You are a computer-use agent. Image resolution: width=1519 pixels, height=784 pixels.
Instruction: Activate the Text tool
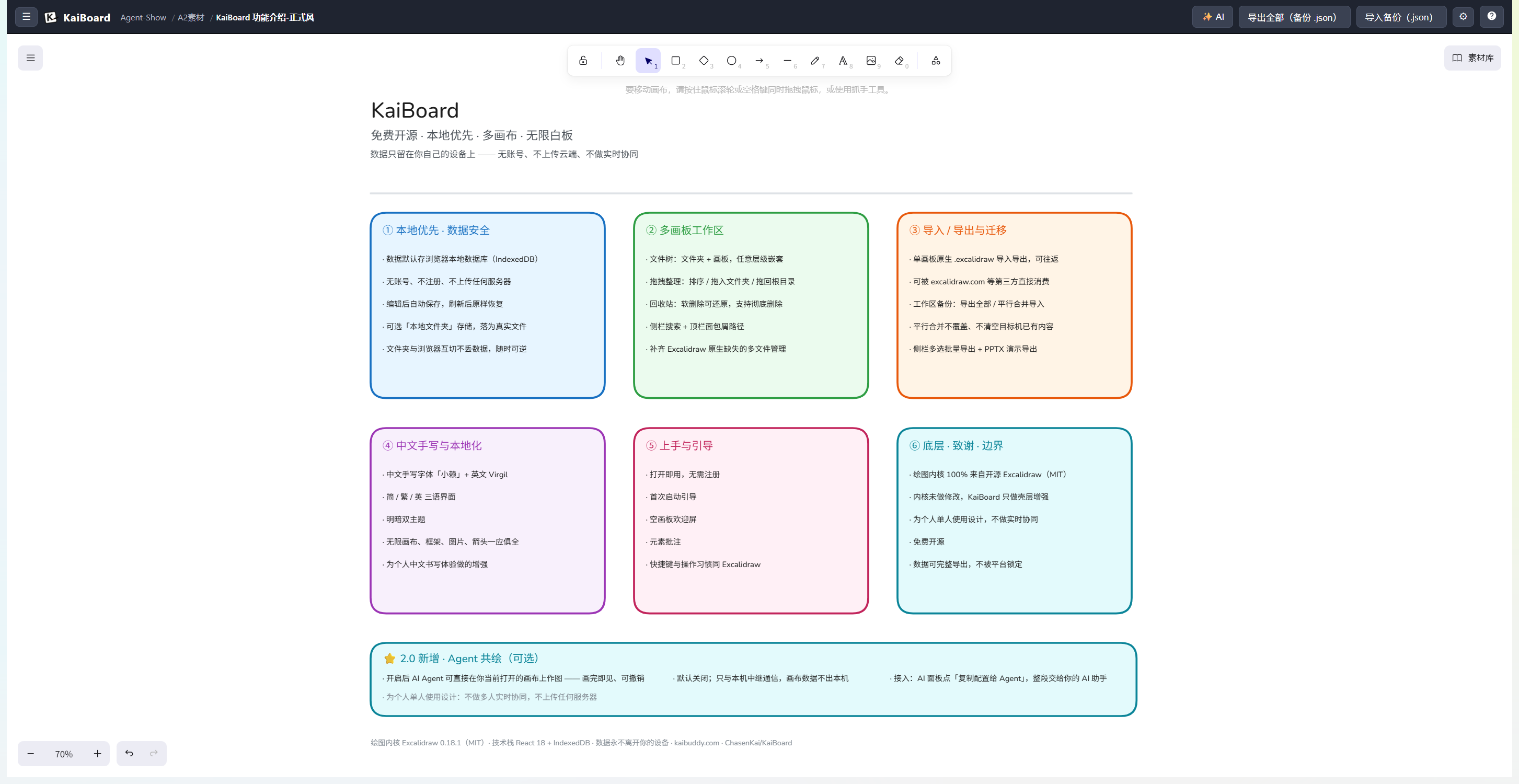[843, 61]
